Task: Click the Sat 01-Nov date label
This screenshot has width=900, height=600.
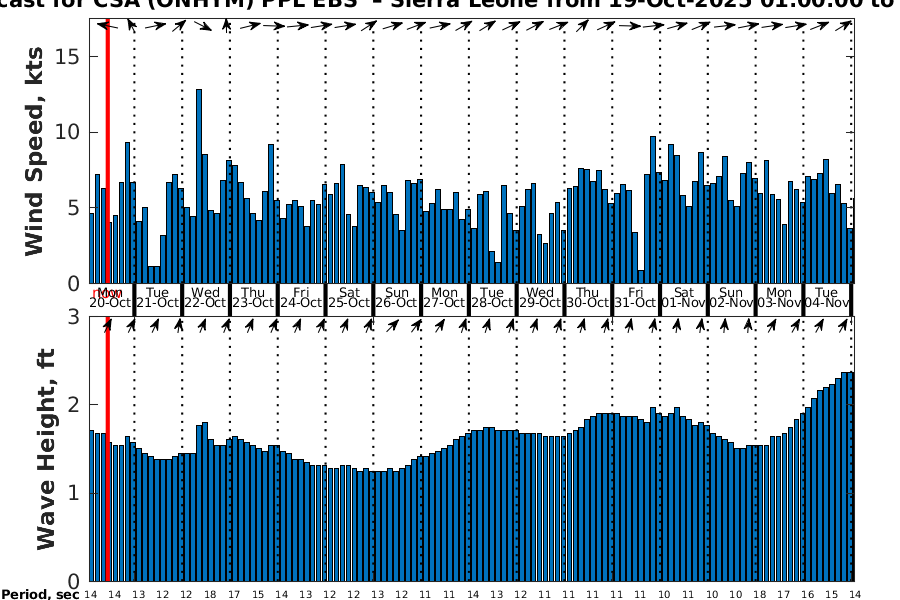Action: pyautogui.click(x=683, y=298)
